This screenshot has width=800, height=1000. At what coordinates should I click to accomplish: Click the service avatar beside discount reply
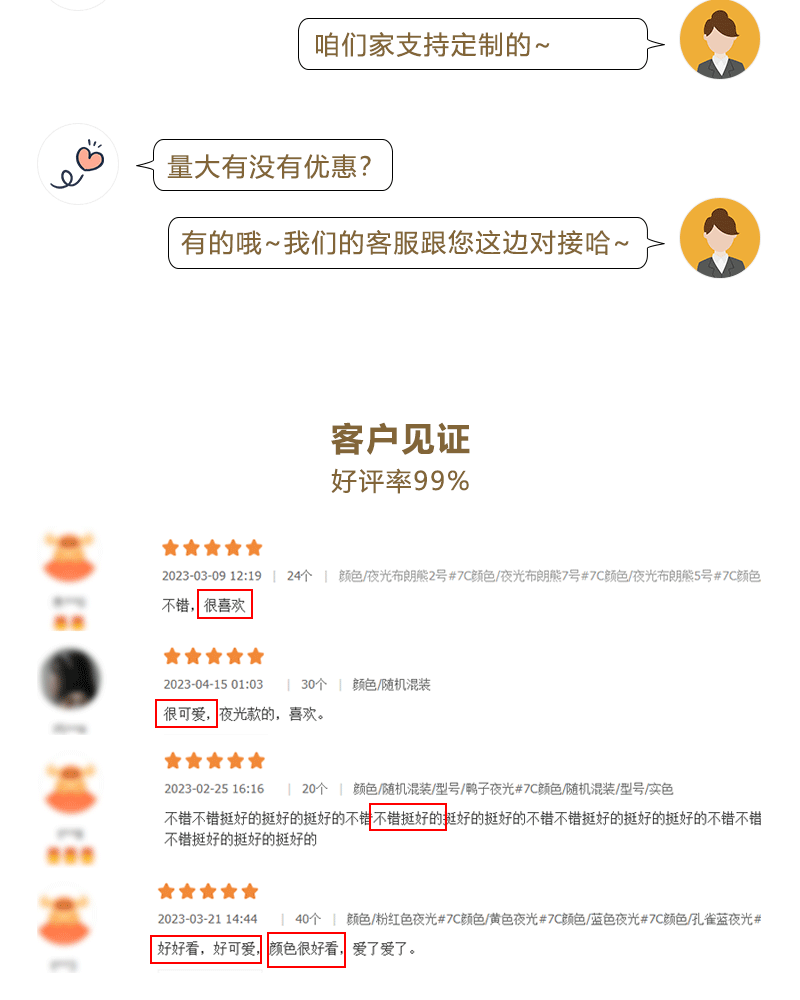click(x=720, y=237)
